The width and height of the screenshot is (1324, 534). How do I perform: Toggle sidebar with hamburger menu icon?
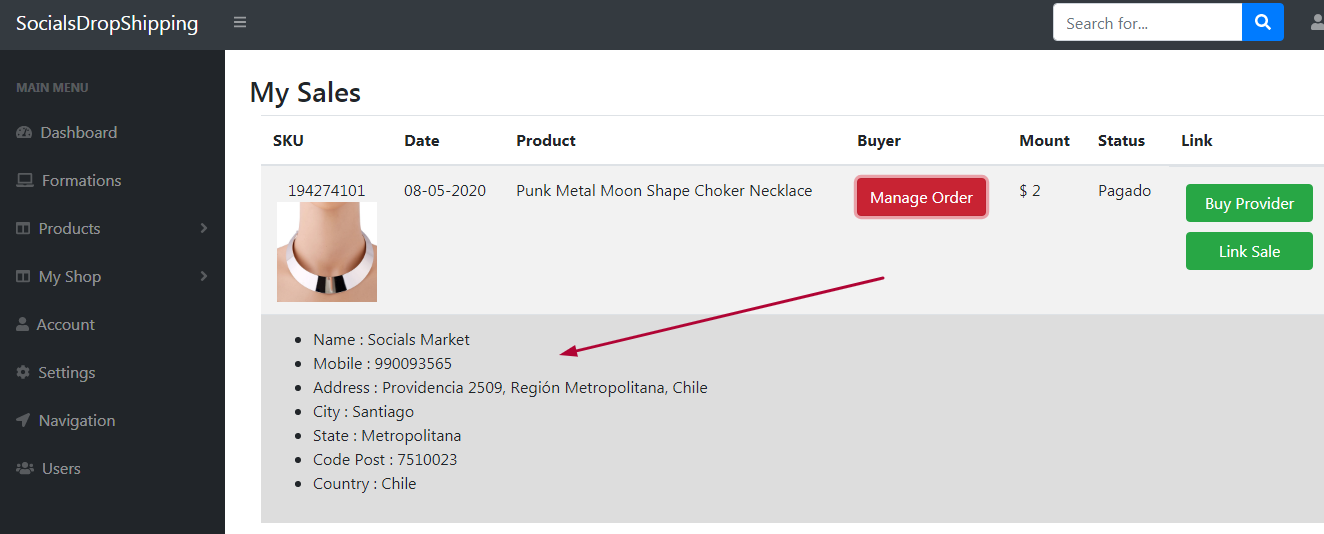[x=240, y=22]
